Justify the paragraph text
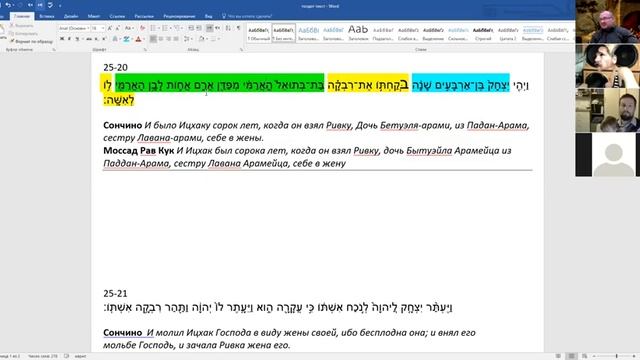The width and height of the screenshot is (640, 360). point(176,39)
